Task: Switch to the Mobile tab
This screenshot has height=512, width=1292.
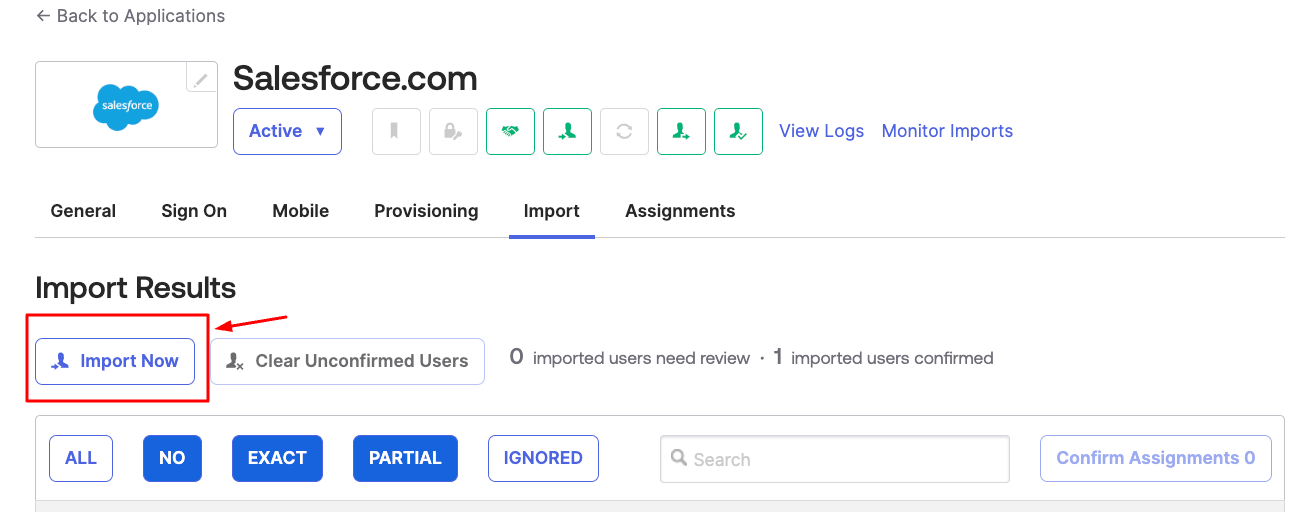Action: (x=301, y=211)
